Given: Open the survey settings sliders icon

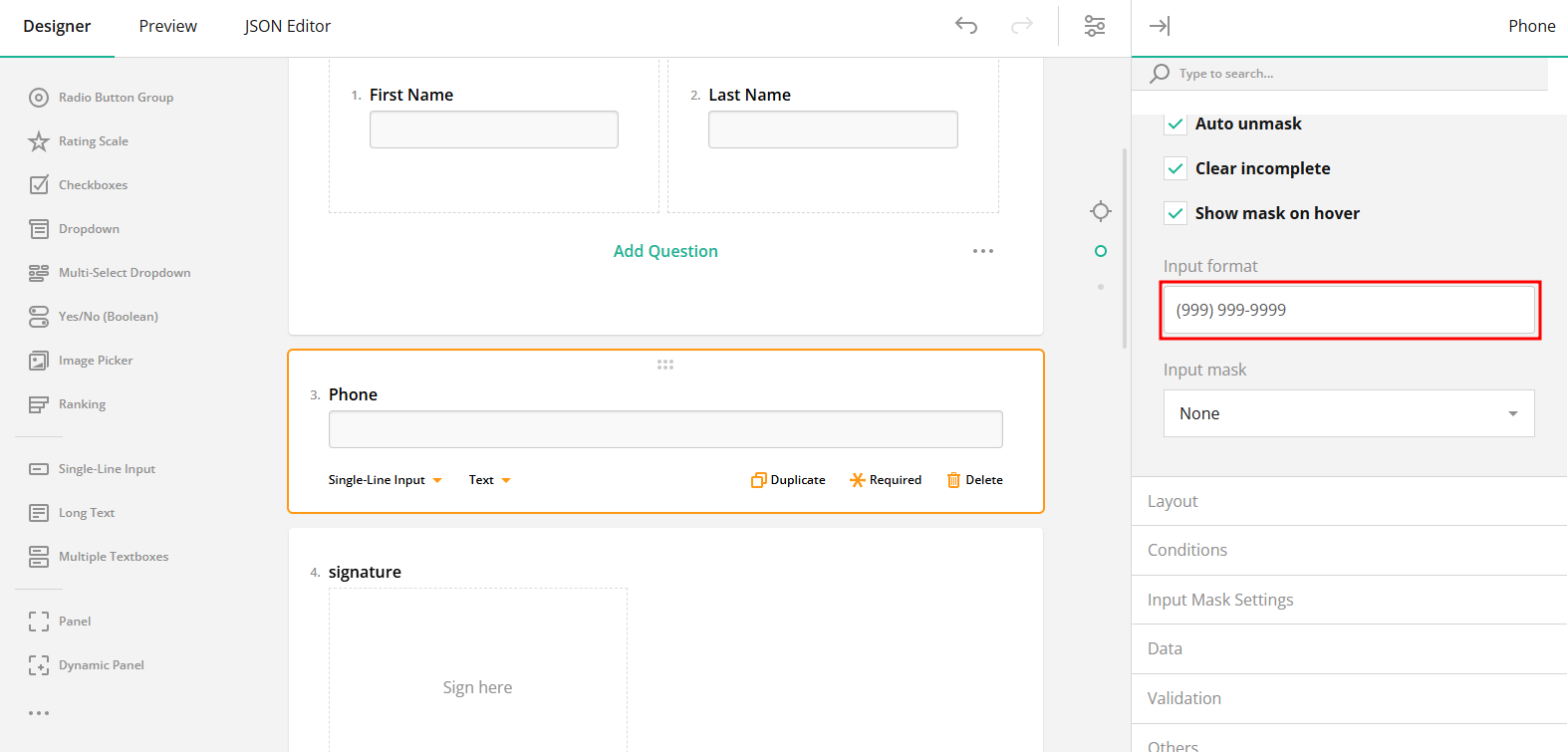Looking at the screenshot, I should pos(1094,26).
